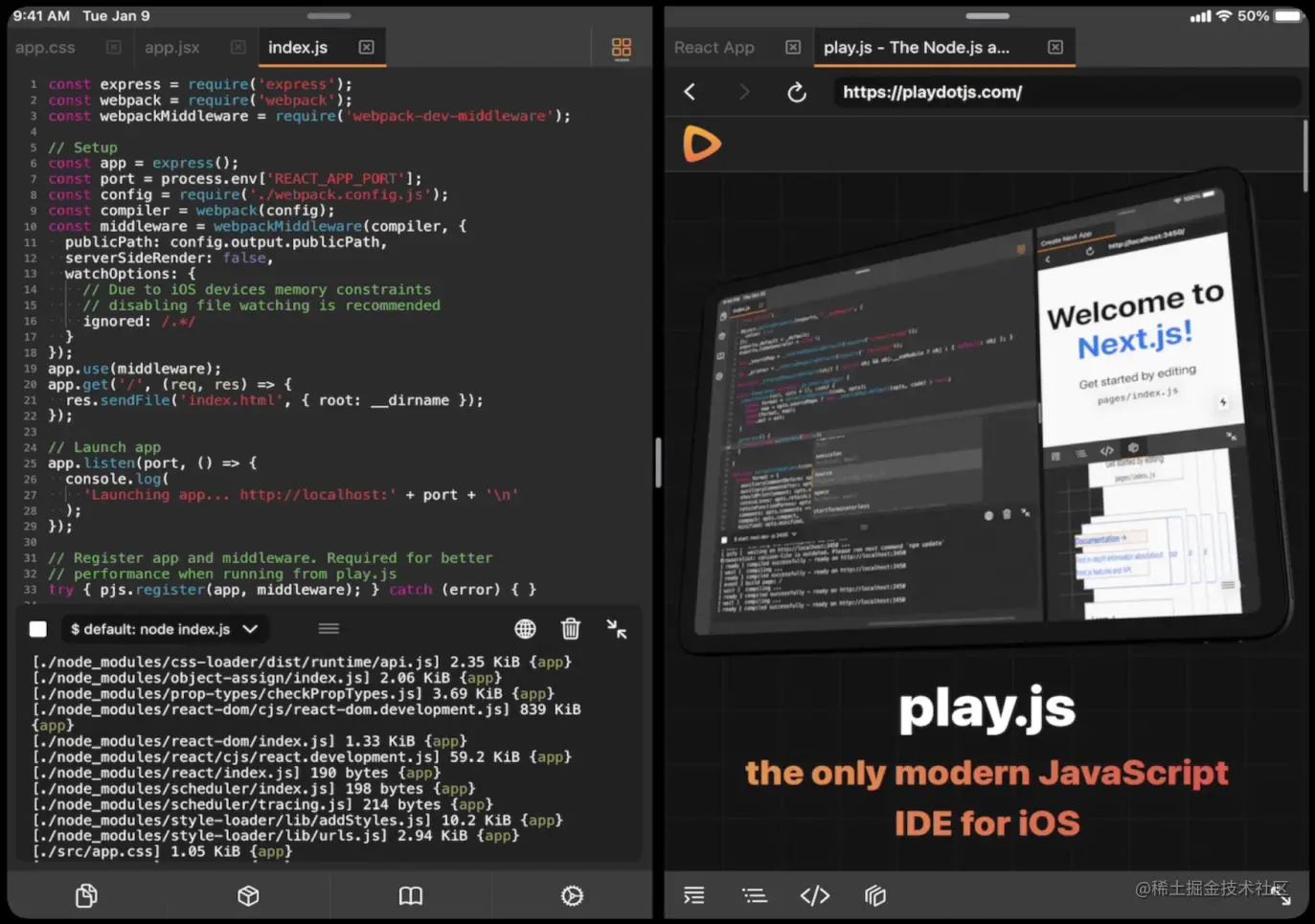Click the orange play.js logo

click(x=702, y=144)
